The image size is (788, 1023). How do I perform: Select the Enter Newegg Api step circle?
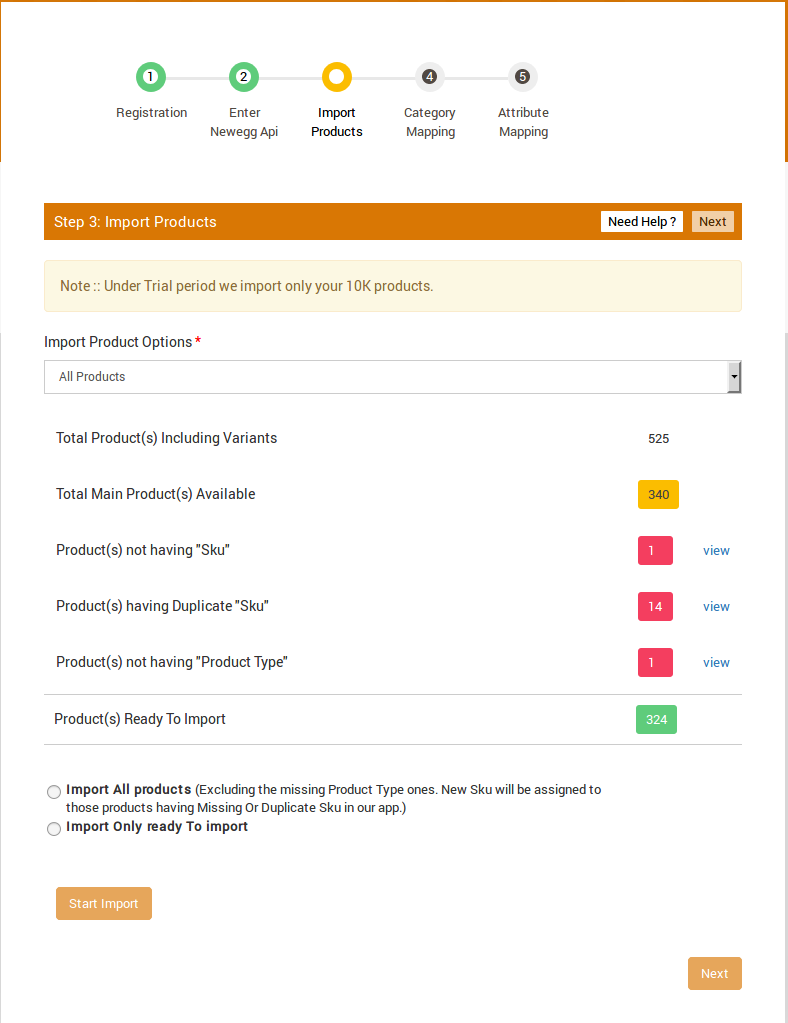pyautogui.click(x=243, y=76)
